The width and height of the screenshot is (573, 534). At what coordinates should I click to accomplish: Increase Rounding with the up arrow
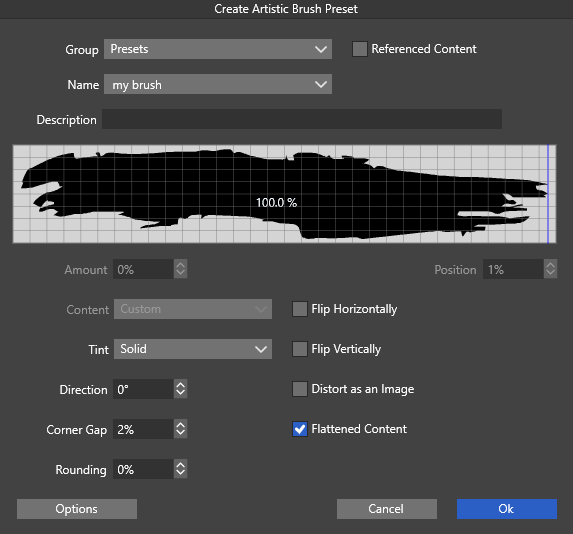coord(181,465)
